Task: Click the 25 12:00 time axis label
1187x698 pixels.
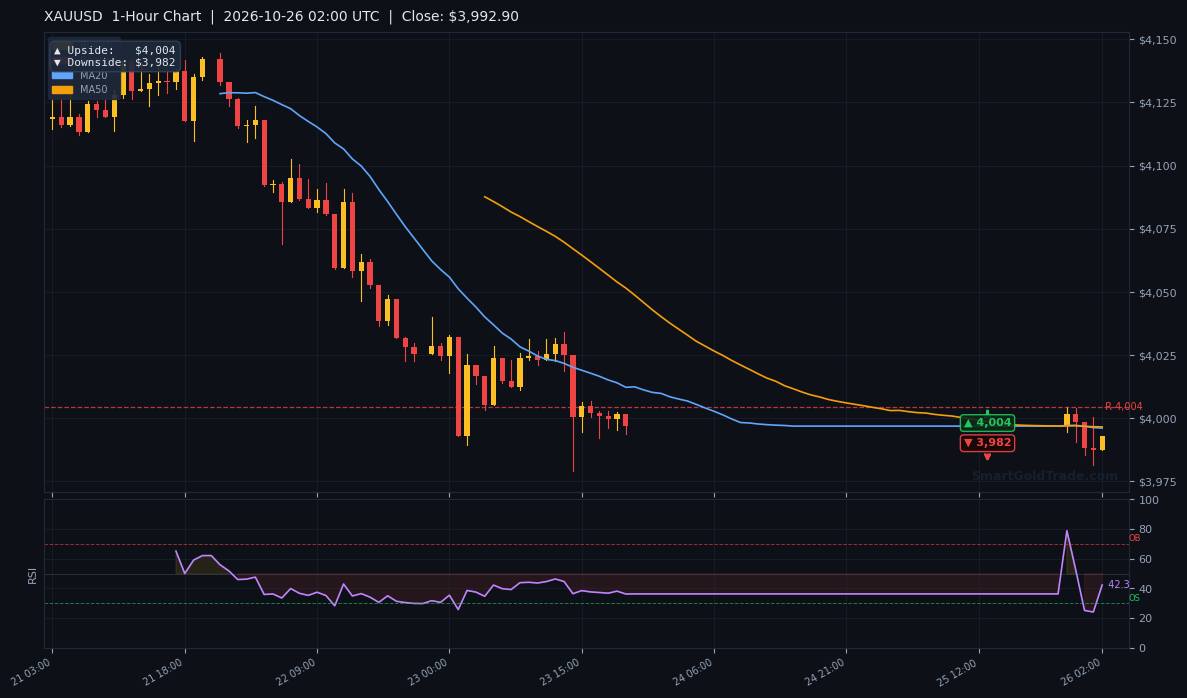Action: [x=958, y=672]
